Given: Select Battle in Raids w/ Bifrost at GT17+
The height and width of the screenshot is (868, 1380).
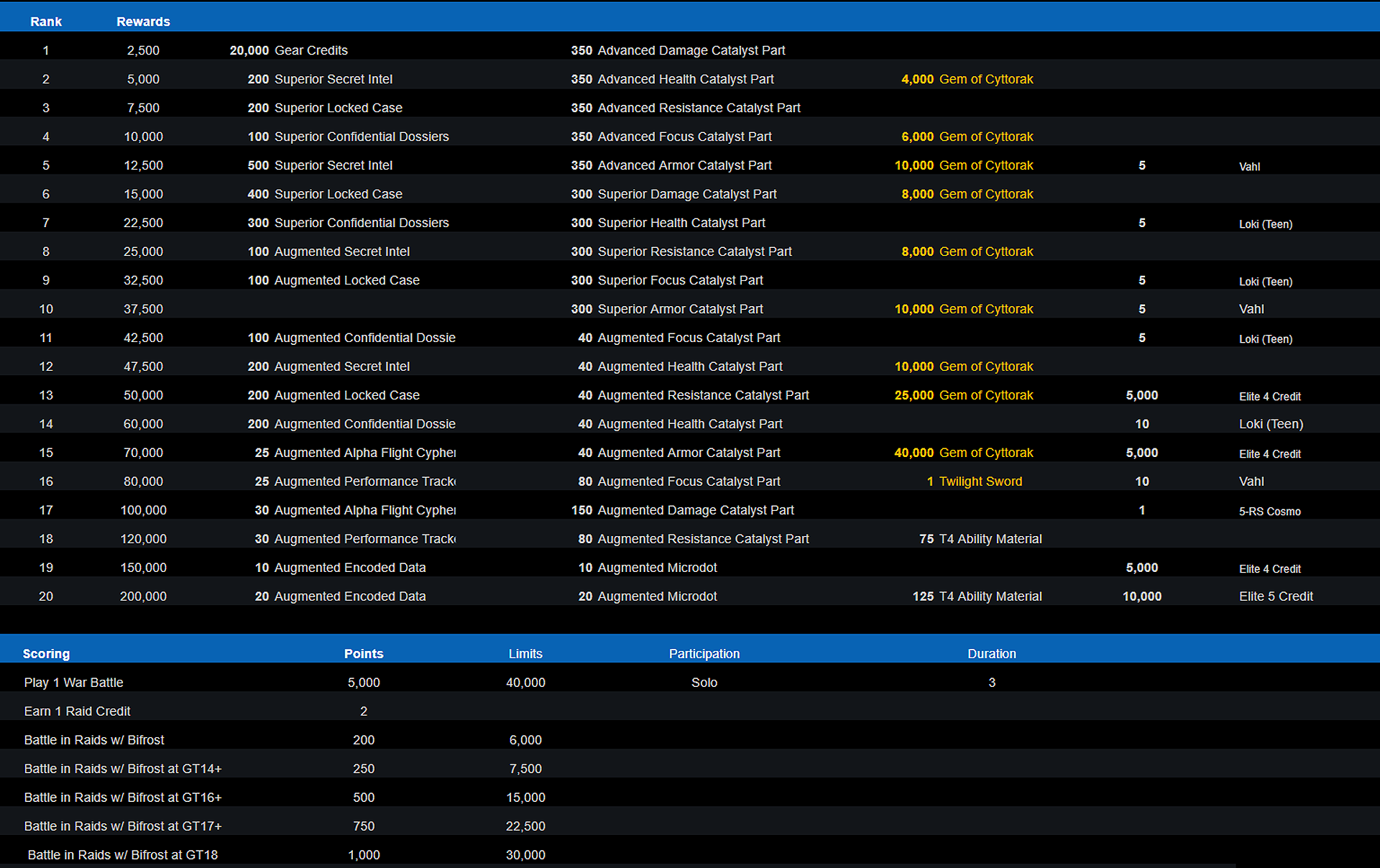Looking at the screenshot, I should (x=123, y=826).
